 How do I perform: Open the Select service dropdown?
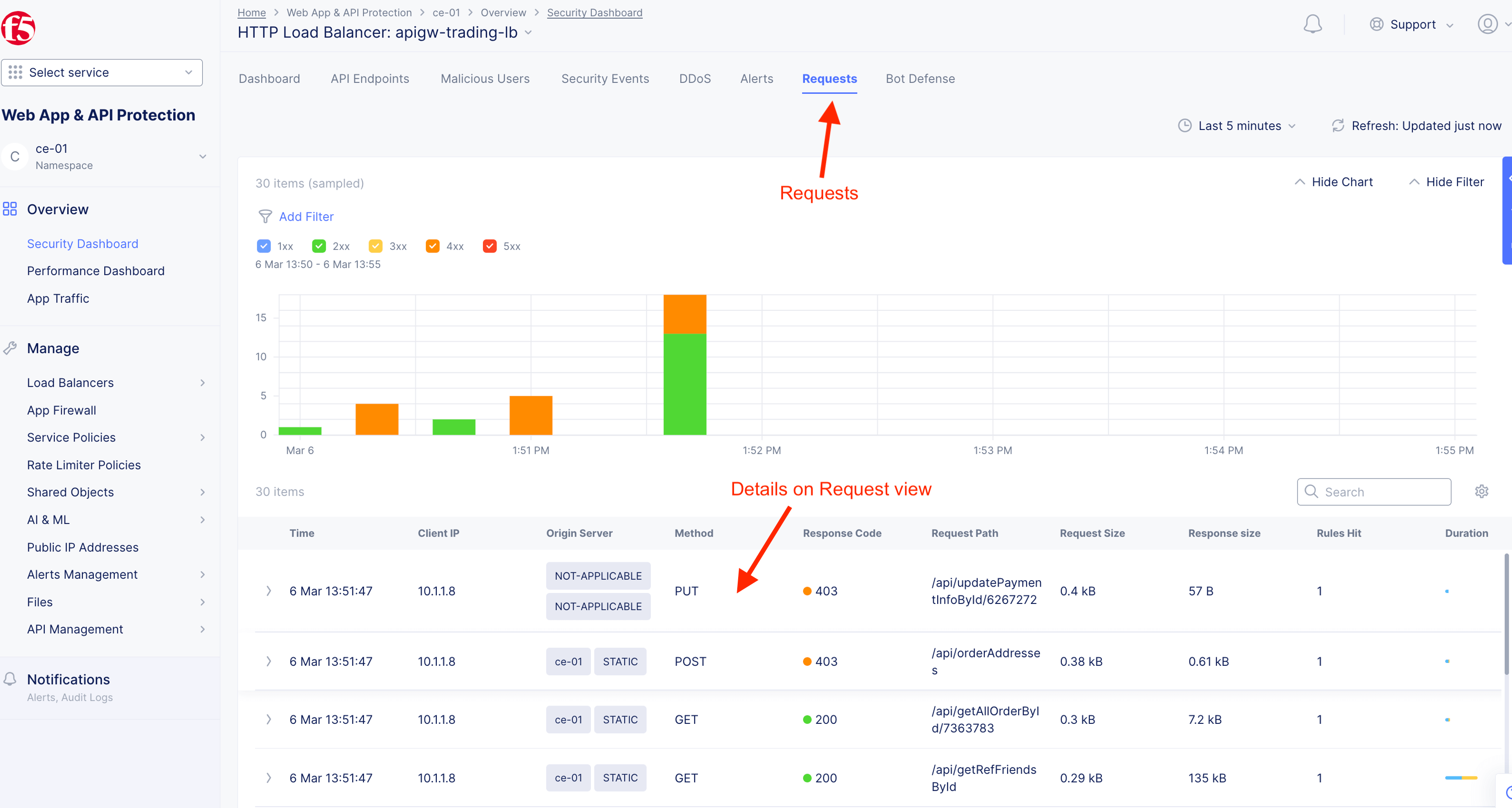coord(102,72)
